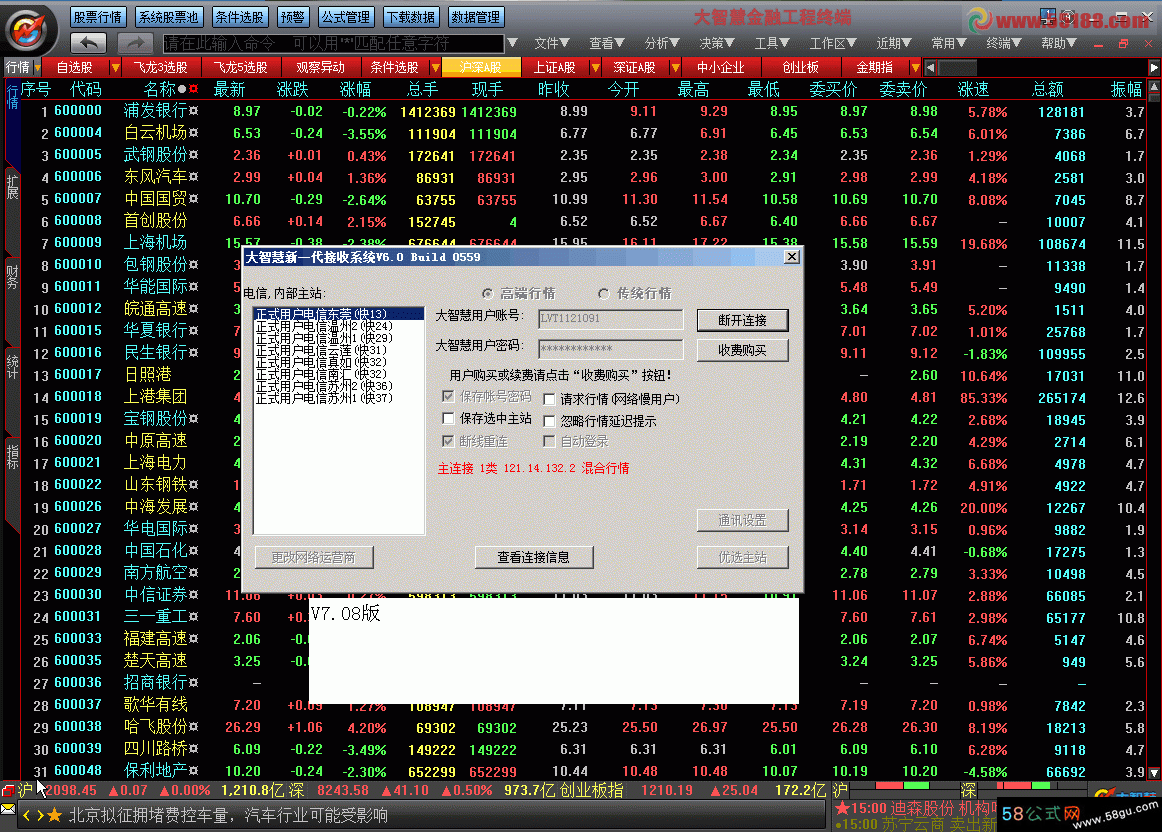Enable the 请求行情(网络慢用户) checkbox
Viewport: 1162px width, 832px height.
point(549,399)
